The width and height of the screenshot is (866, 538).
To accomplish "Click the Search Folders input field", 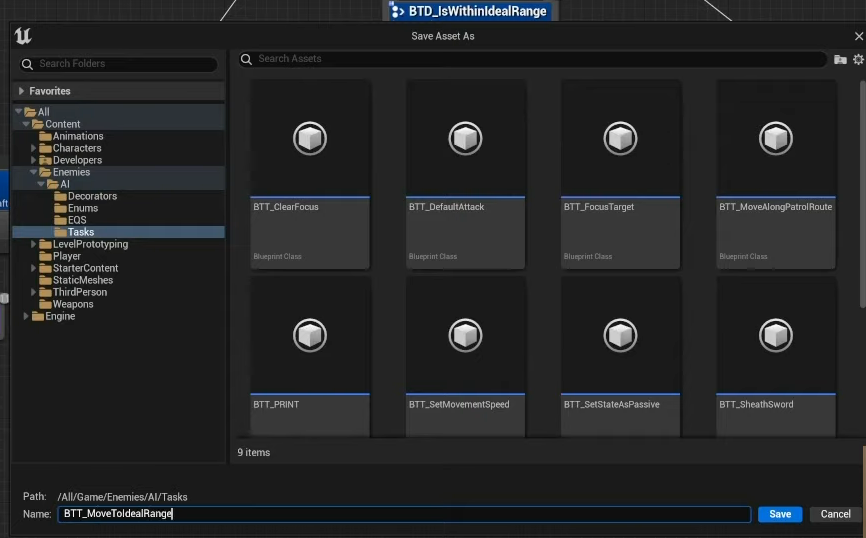I will pyautogui.click(x=120, y=64).
